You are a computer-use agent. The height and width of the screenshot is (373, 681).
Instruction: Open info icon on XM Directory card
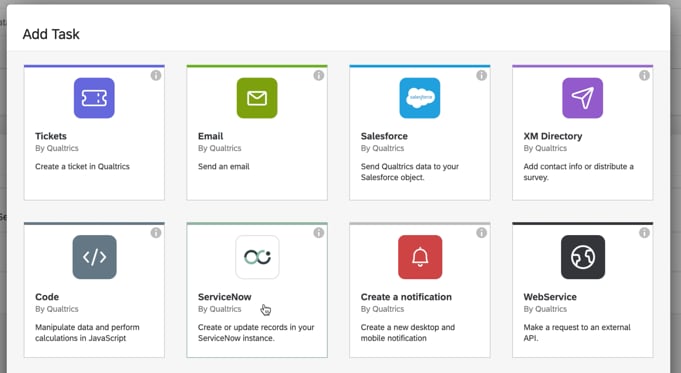[x=645, y=76]
